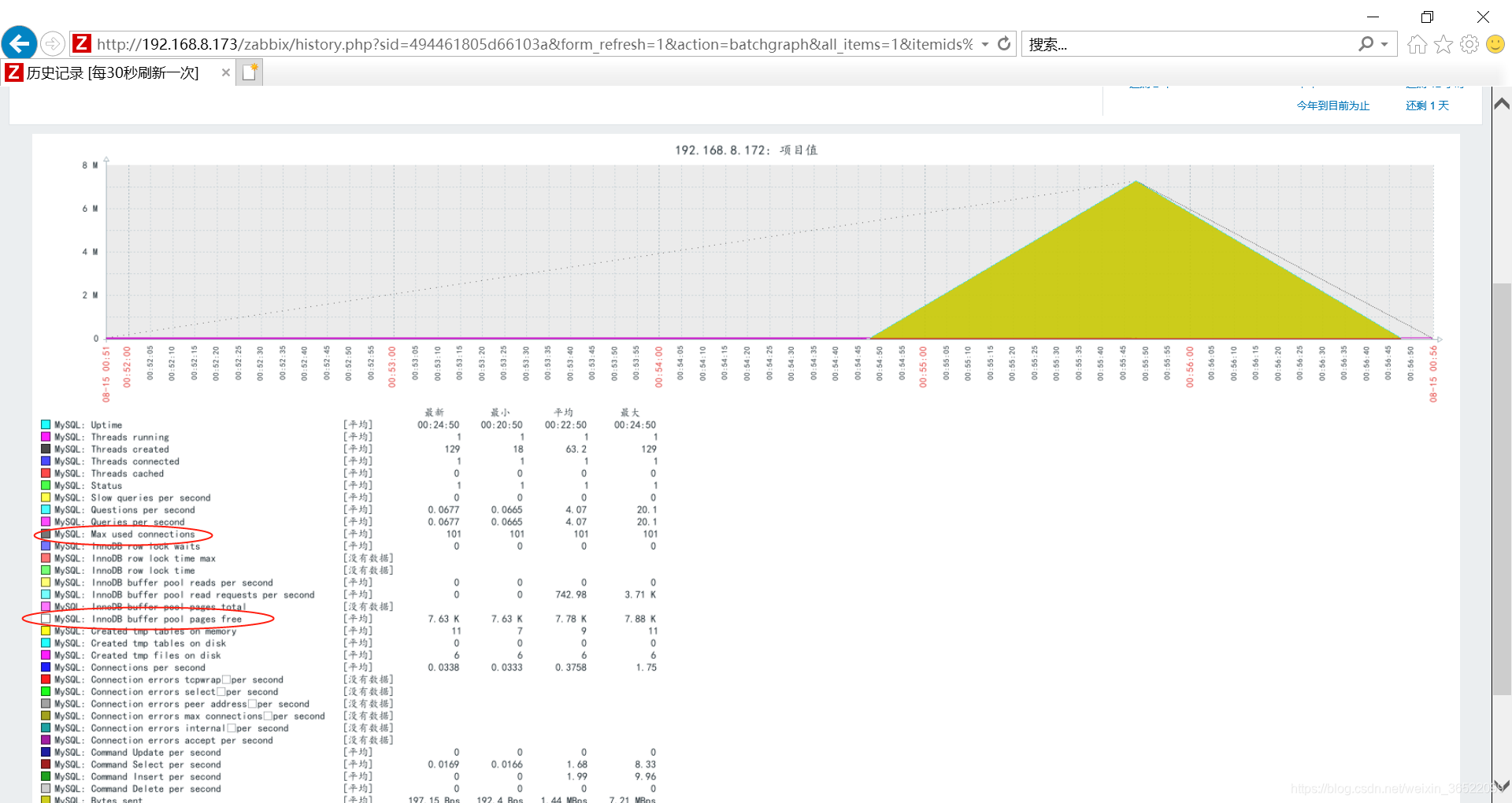Click the 00:53:00 red time axis marker

391,367
